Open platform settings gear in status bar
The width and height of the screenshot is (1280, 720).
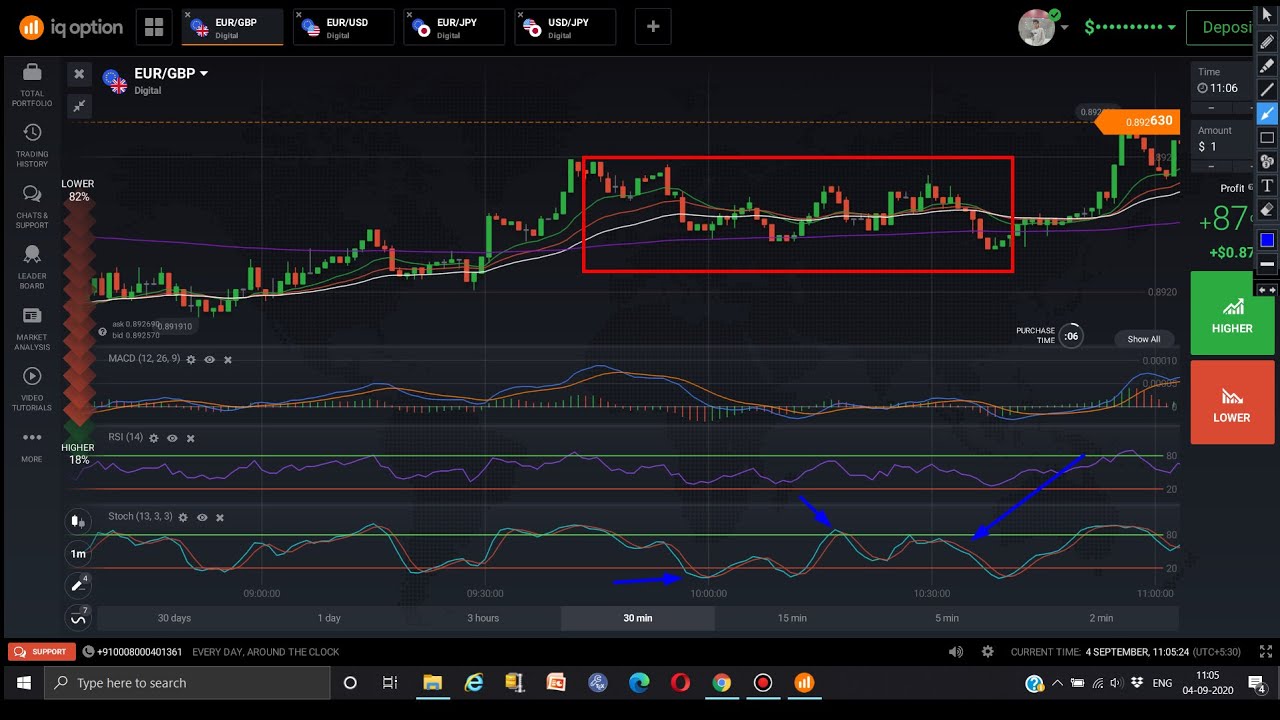pyautogui.click(x=988, y=652)
